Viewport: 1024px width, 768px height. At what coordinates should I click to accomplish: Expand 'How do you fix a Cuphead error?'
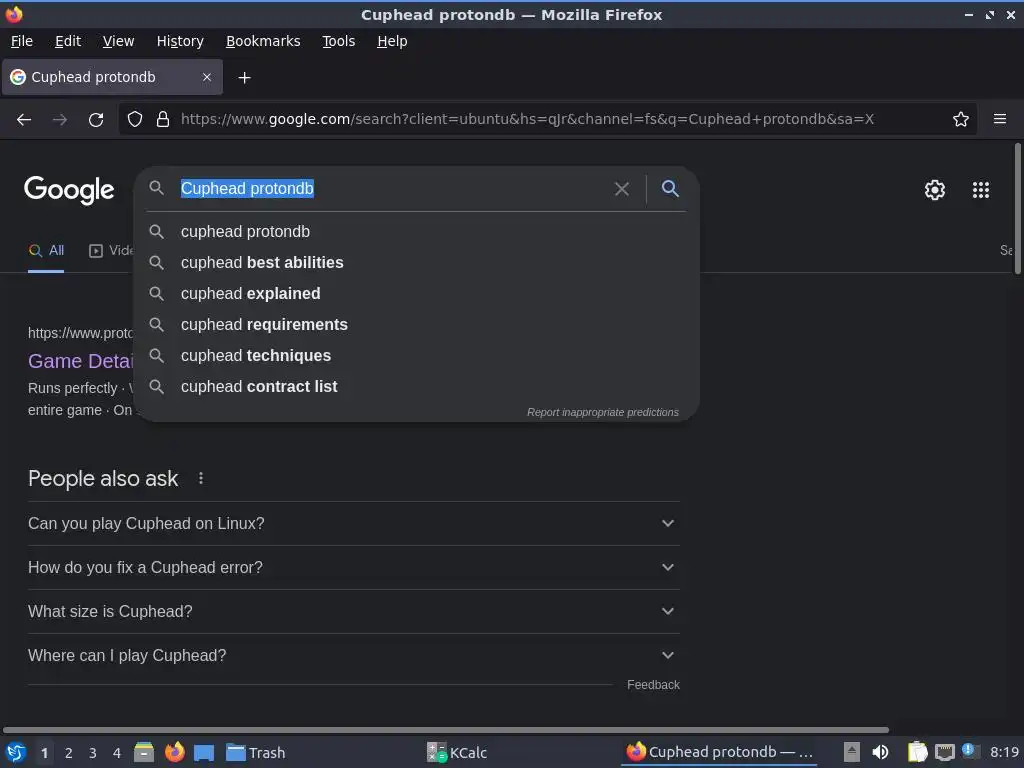tap(353, 568)
